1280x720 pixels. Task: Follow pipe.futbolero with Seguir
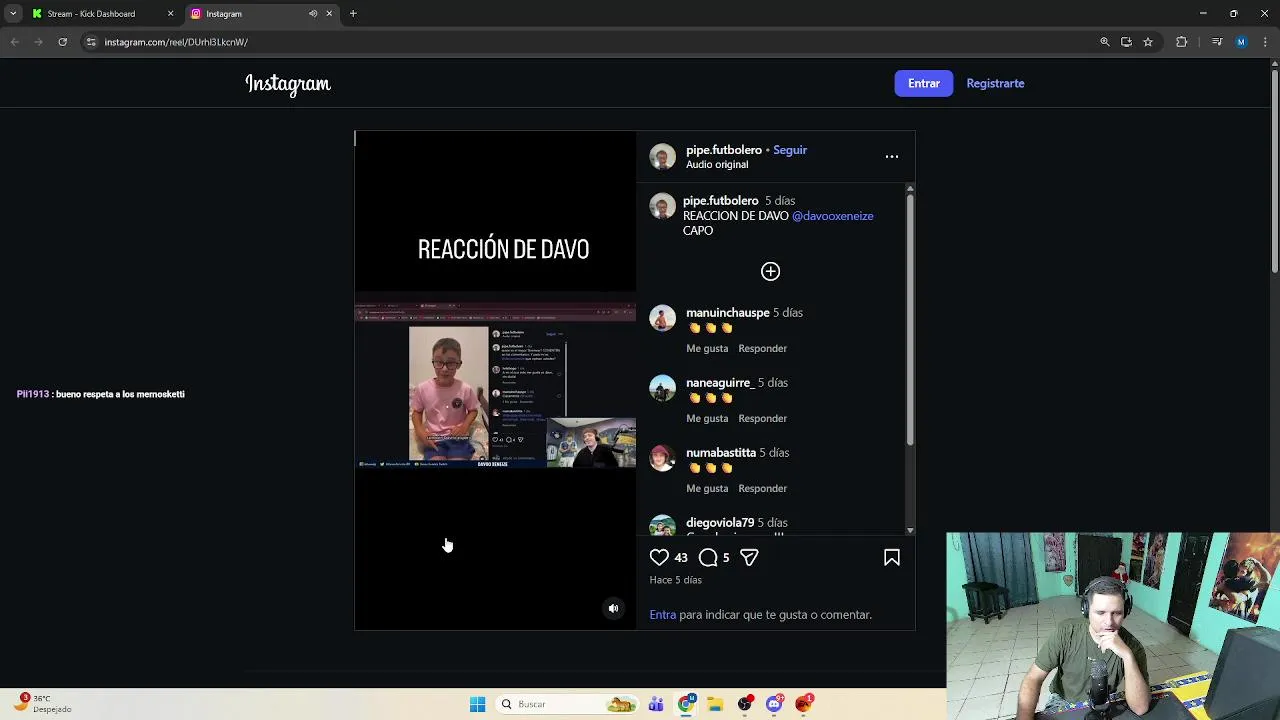pos(790,150)
